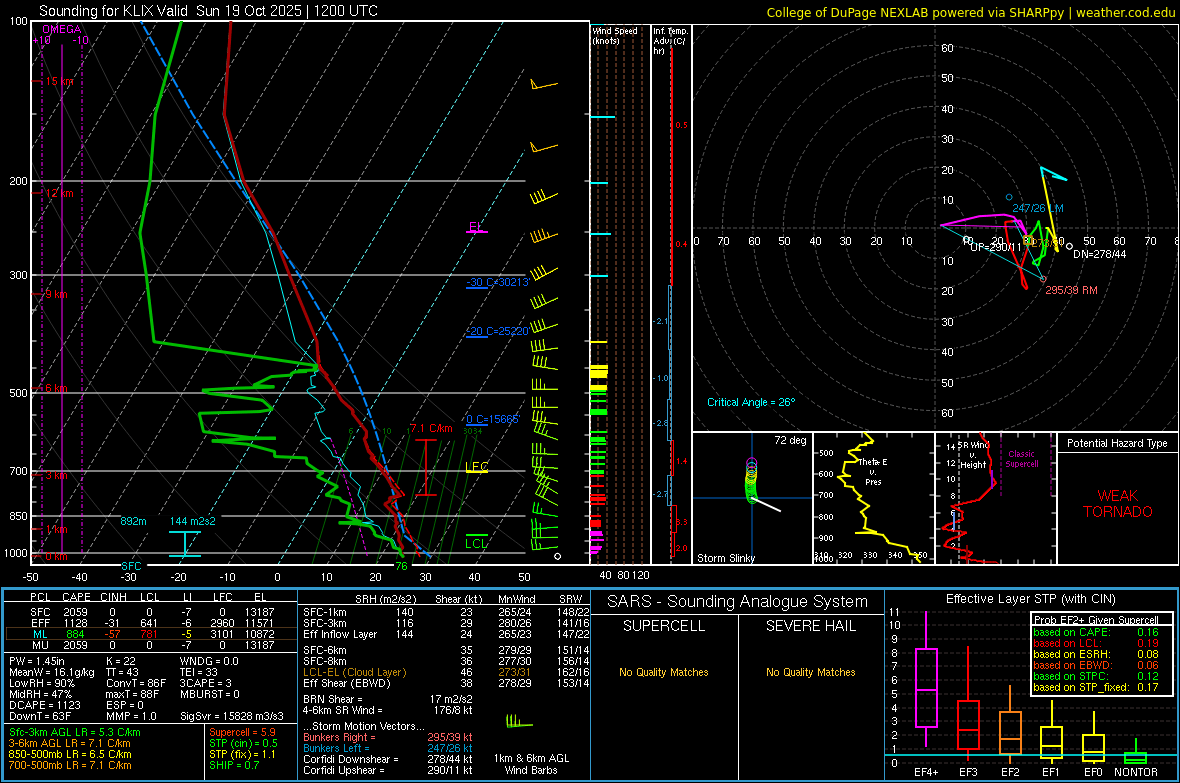
Task: Click the 'Storm Slinky' panel label
Action: (x=725, y=558)
